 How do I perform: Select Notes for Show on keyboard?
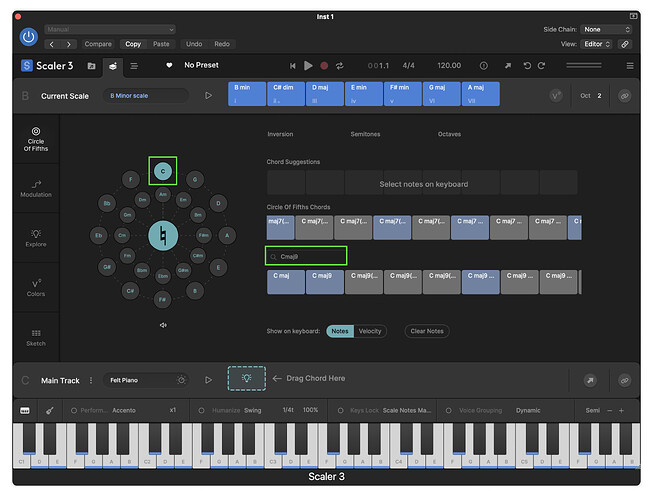pos(340,331)
